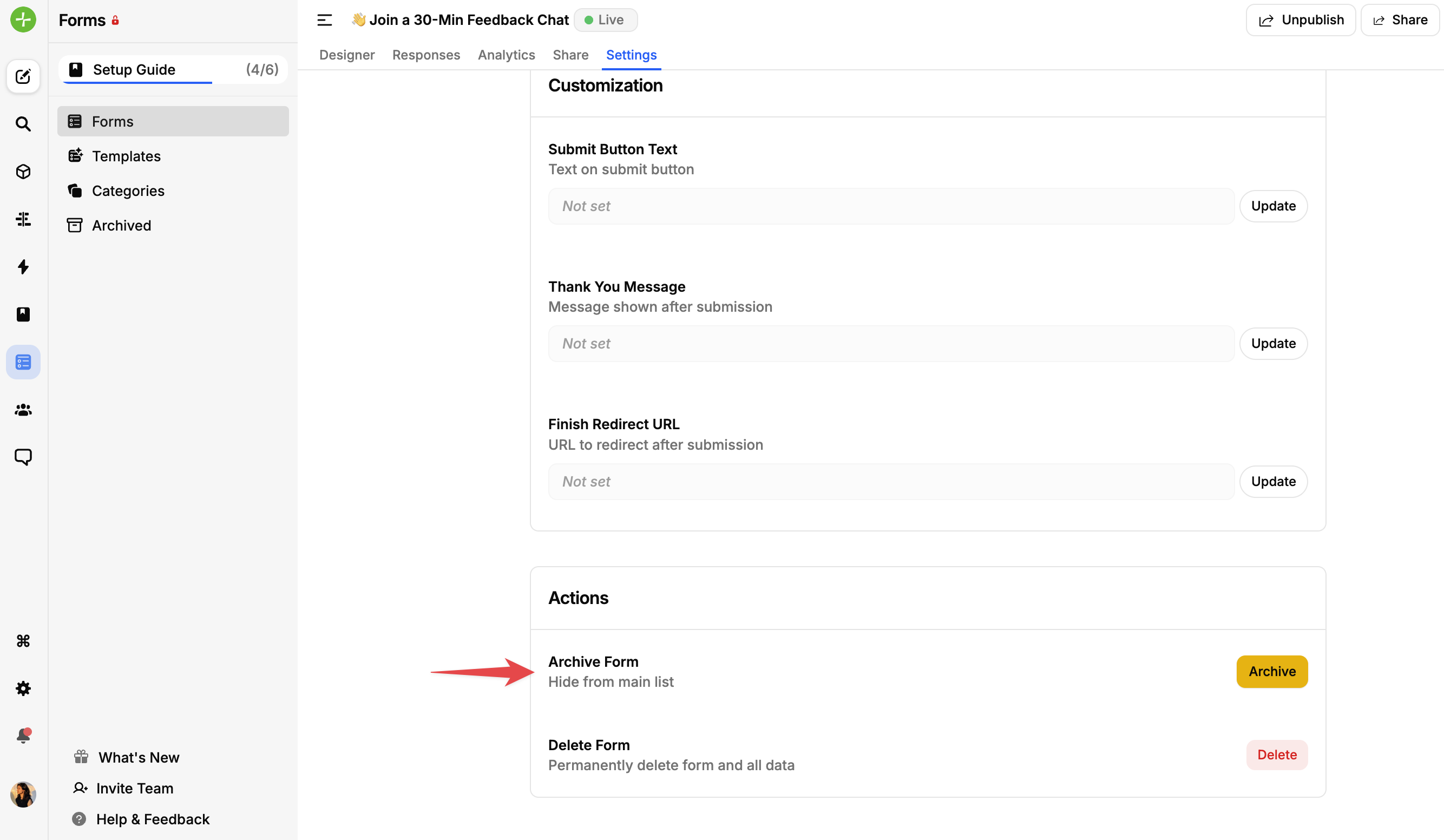Click the Delete Form label
1444x840 pixels.
click(x=589, y=745)
